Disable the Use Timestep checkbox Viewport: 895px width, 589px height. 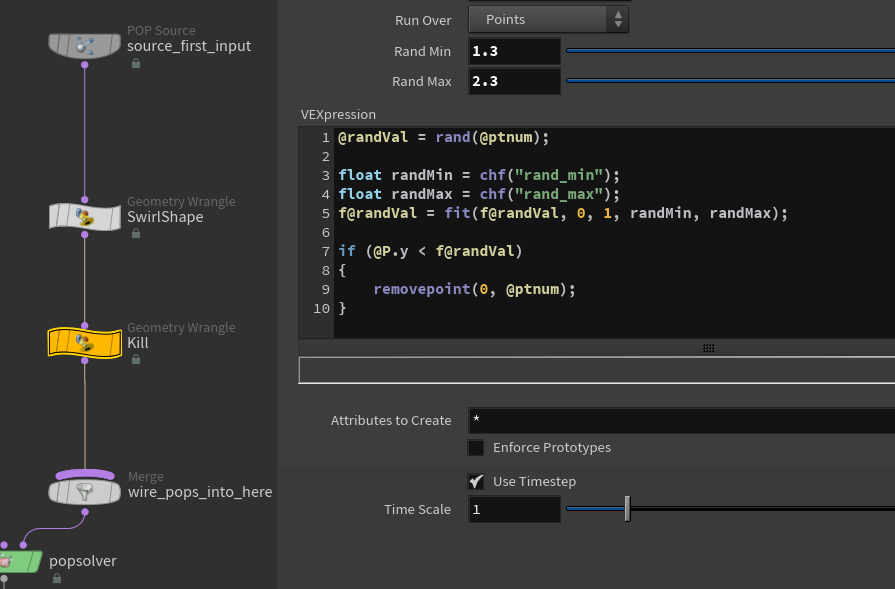(x=476, y=482)
